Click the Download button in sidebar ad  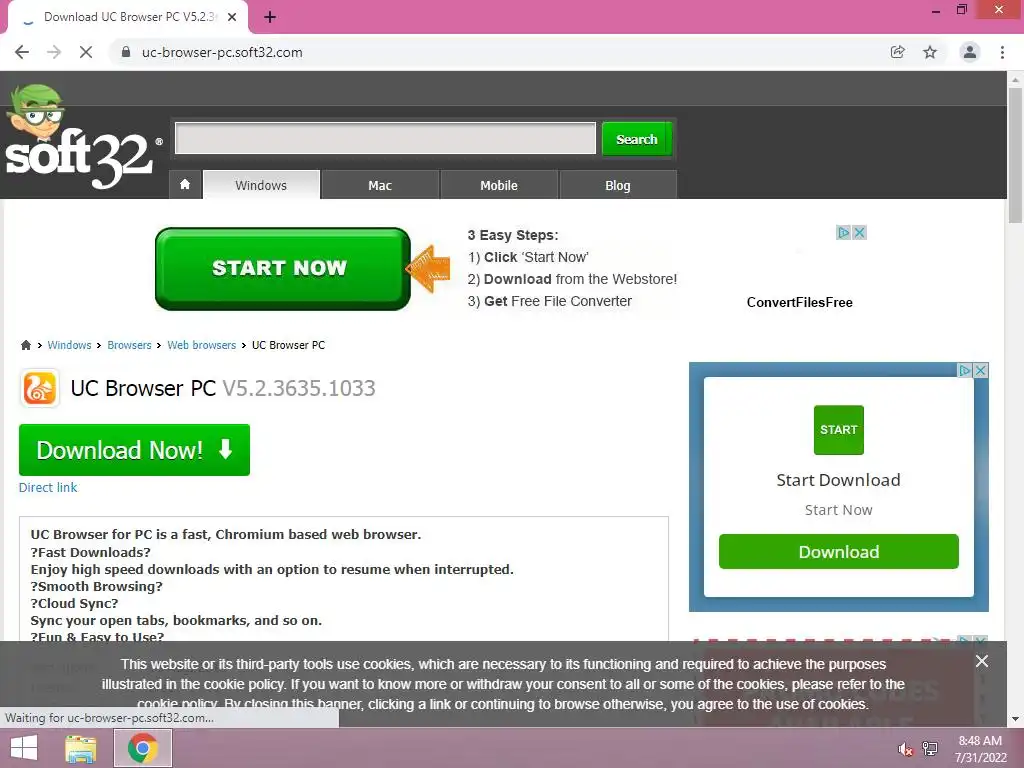click(839, 552)
